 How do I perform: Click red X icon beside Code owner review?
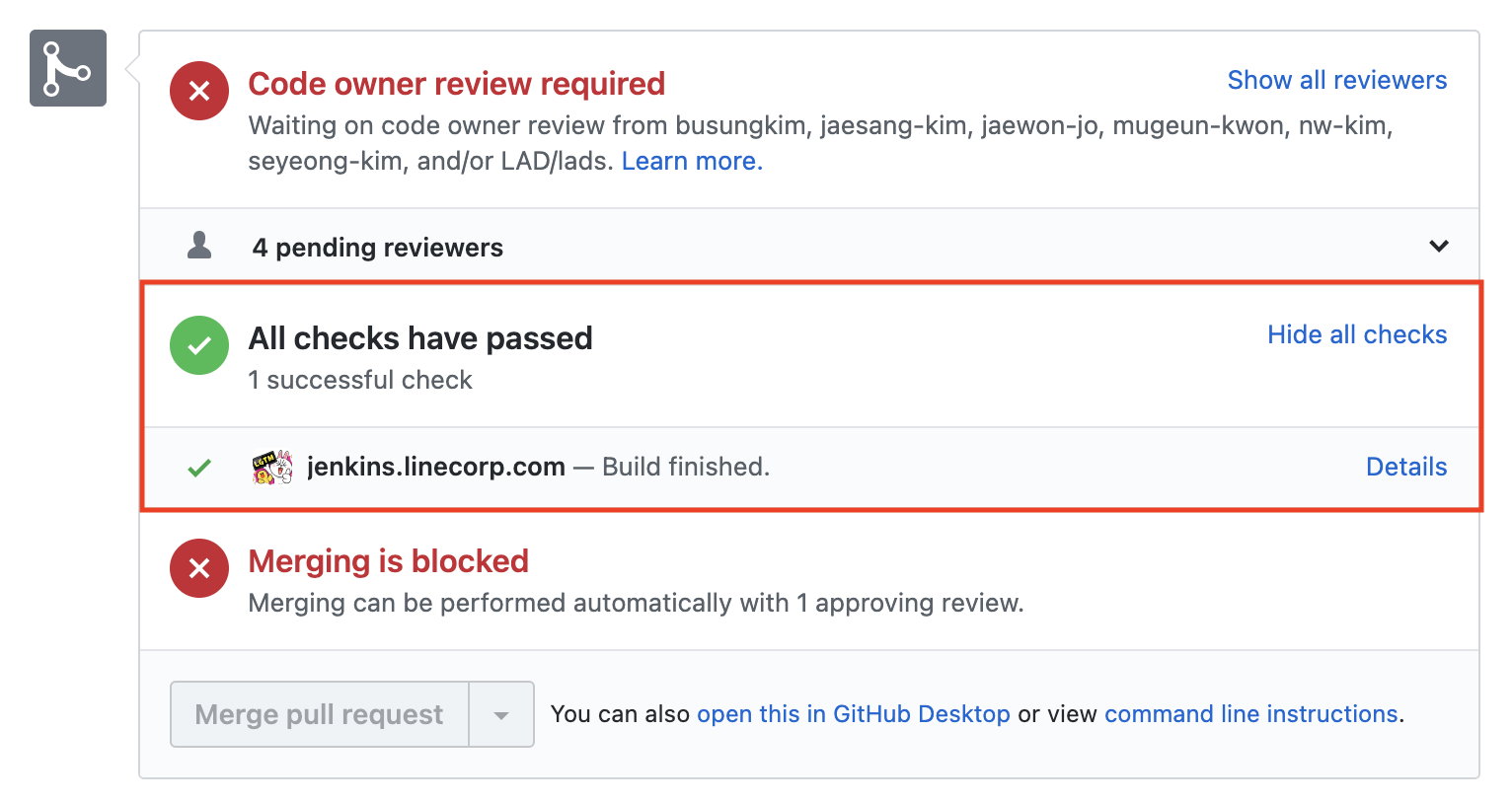coord(199,91)
